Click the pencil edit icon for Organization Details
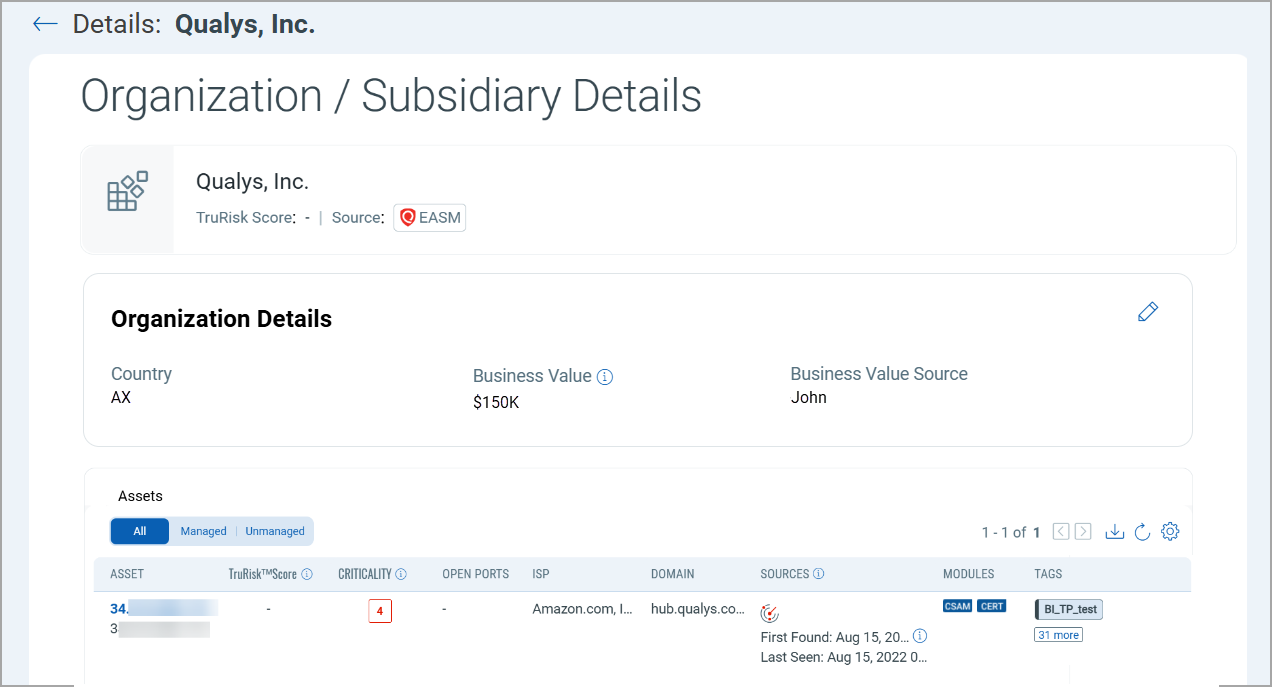The height and width of the screenshot is (687, 1272). point(1148,312)
